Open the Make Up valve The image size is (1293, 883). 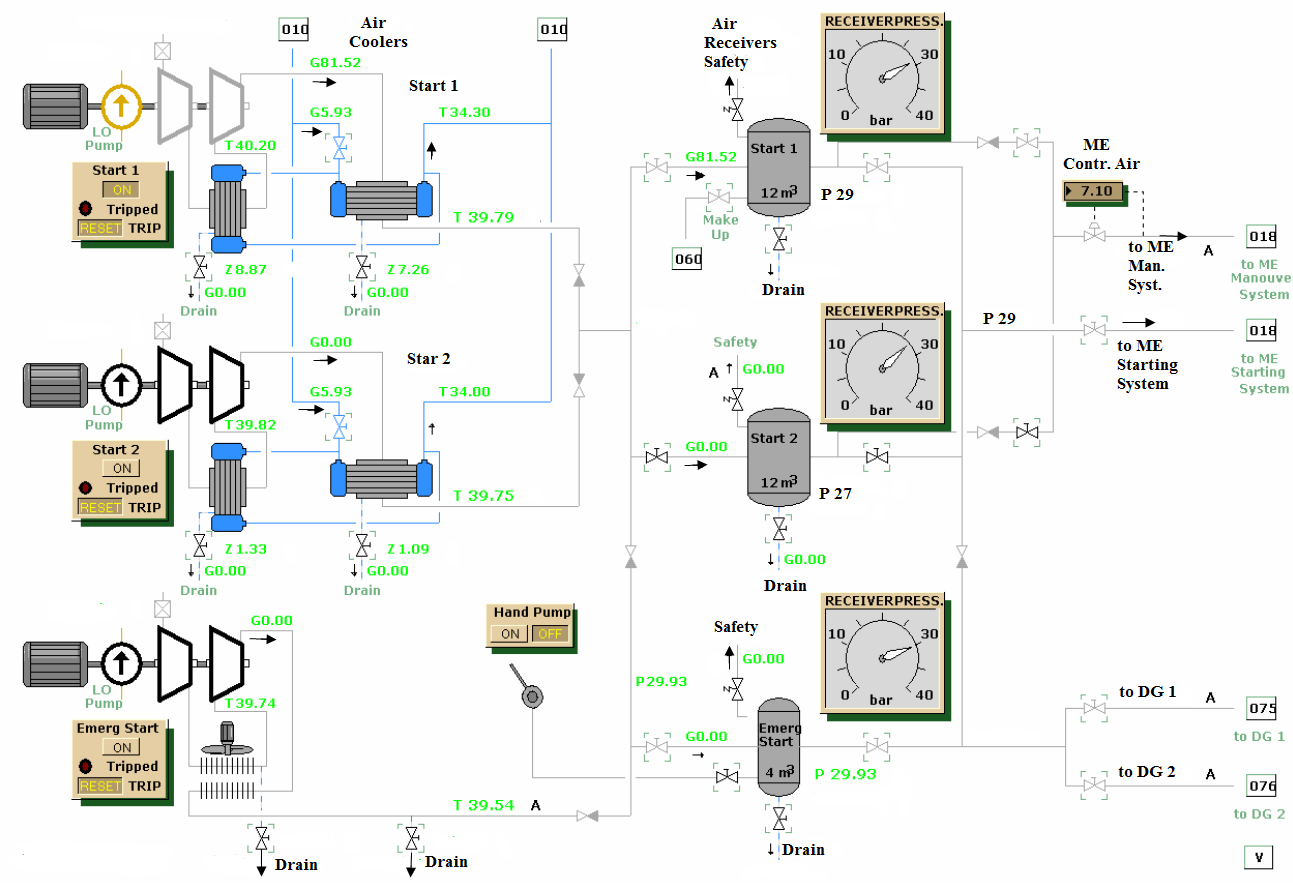(719, 196)
